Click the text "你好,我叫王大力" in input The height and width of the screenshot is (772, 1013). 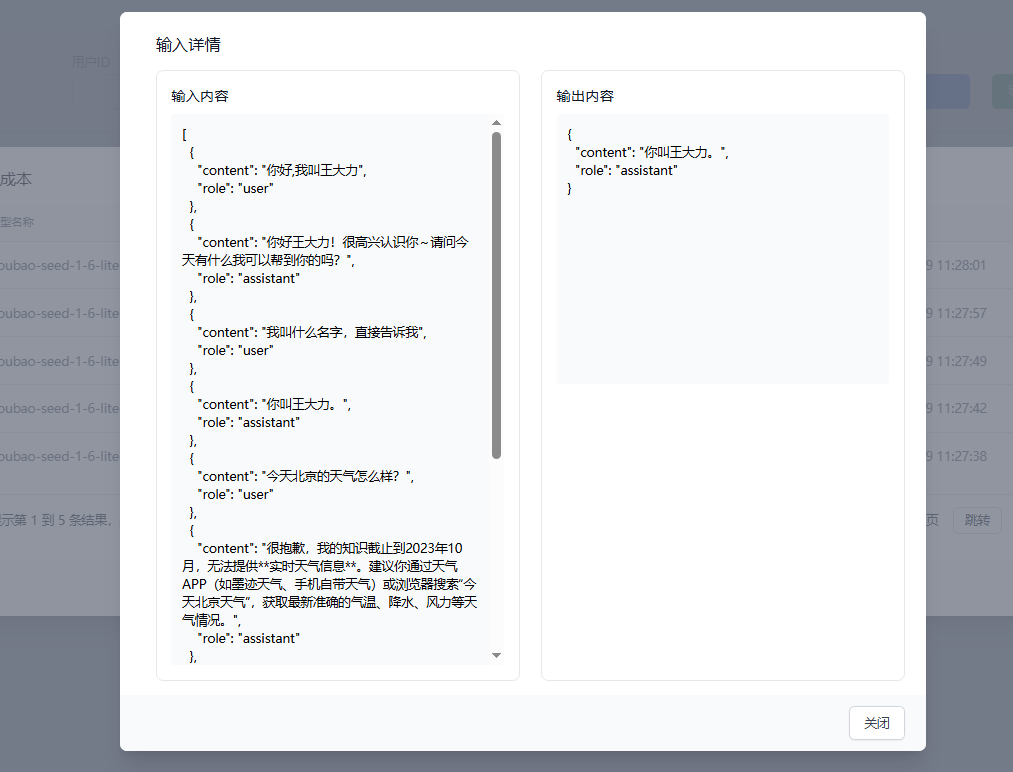coord(313,171)
